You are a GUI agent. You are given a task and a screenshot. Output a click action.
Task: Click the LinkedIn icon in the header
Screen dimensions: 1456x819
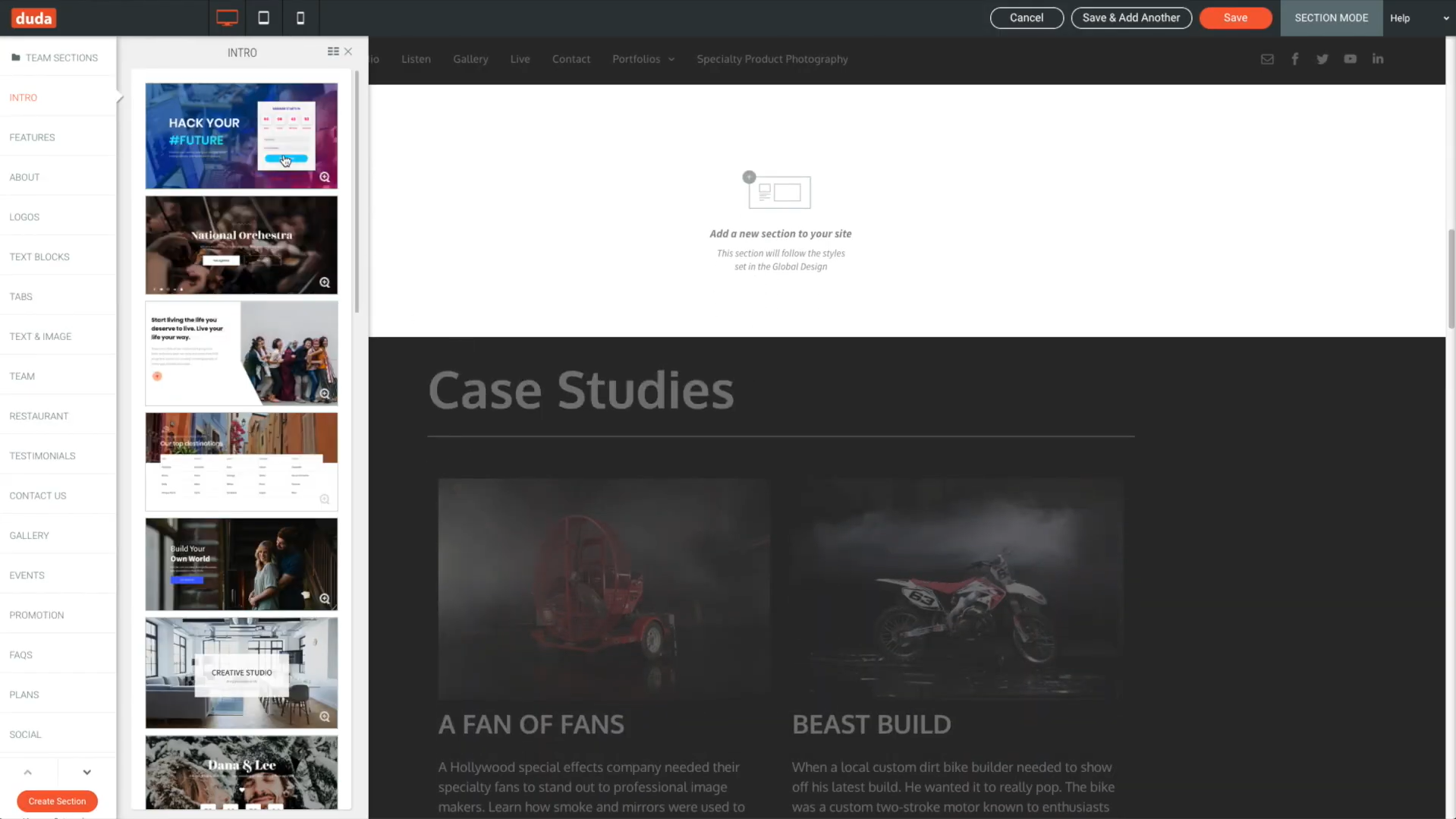coord(1378,58)
